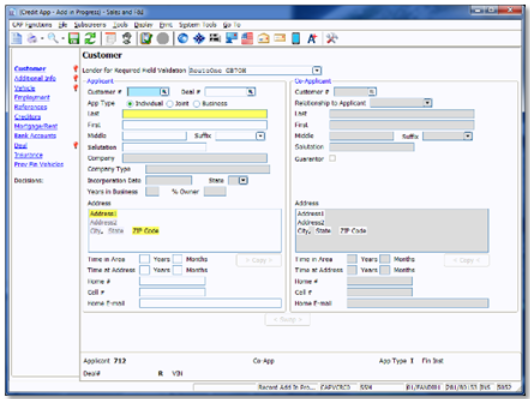The height and width of the screenshot is (399, 530).
Task: Open the Prev Fin Vehicles sidebar link
Action: point(39,164)
